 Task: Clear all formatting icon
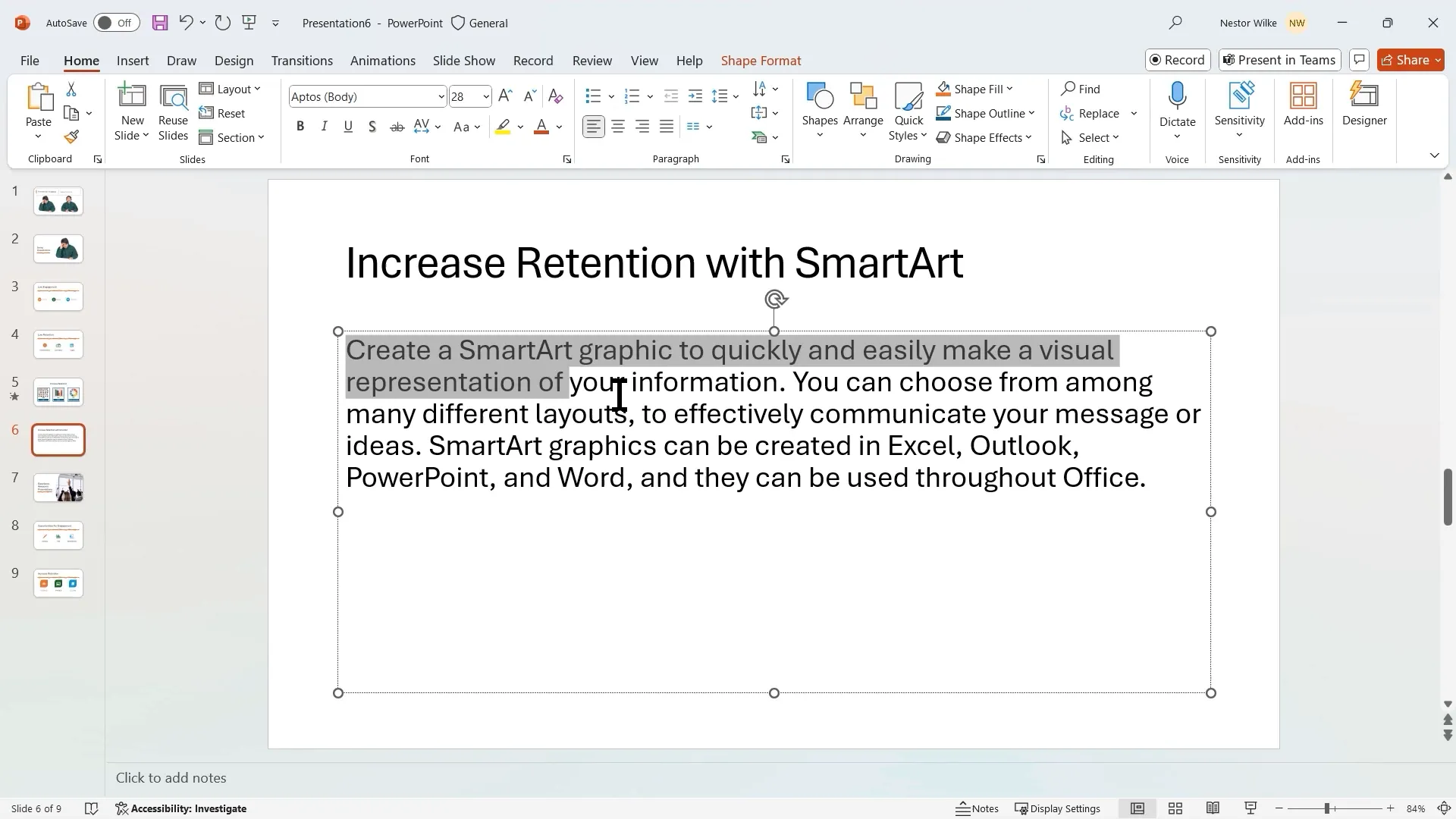[x=556, y=96]
